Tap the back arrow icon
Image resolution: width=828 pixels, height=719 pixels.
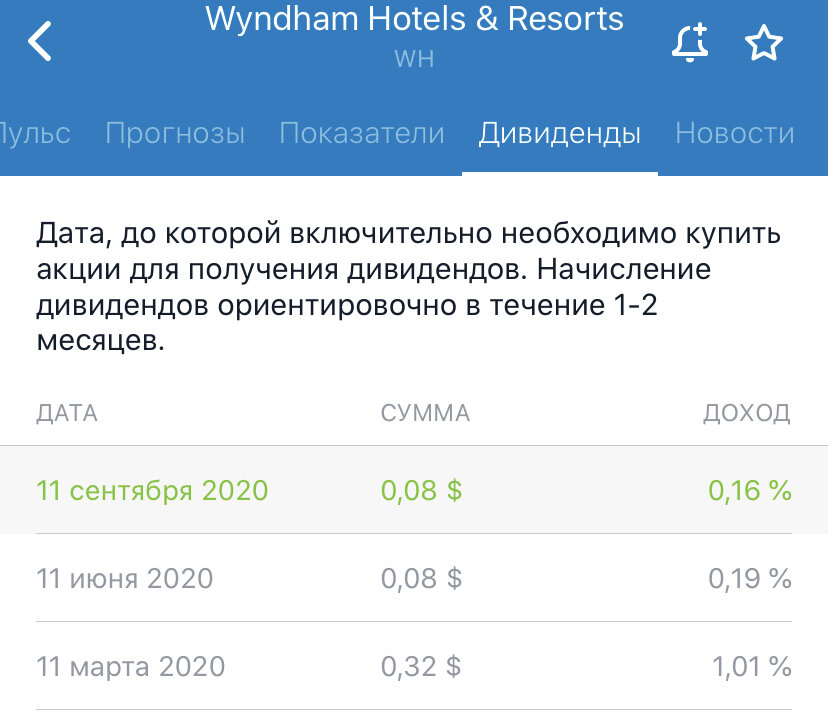40,41
